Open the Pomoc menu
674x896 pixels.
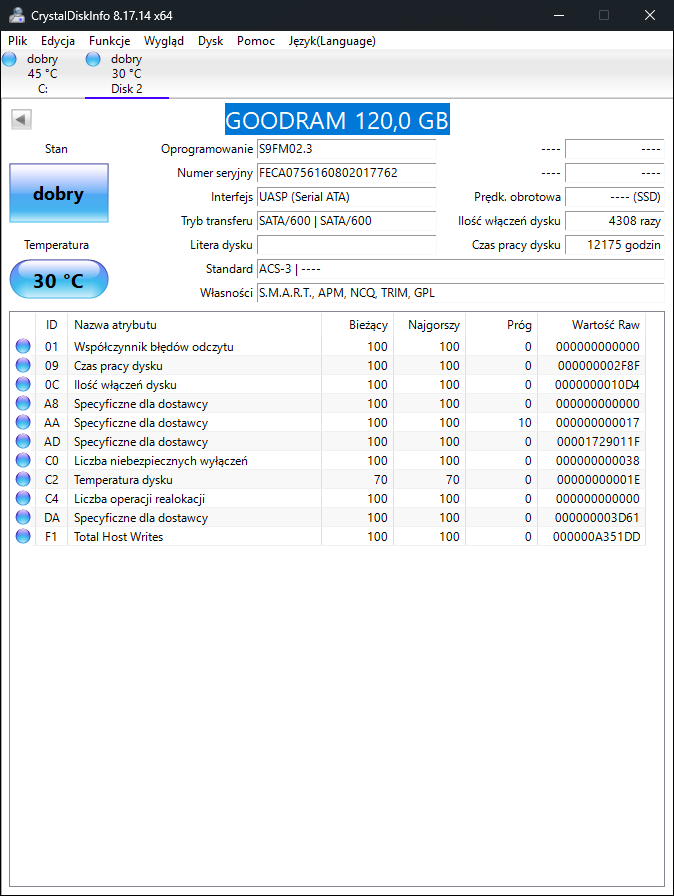255,41
